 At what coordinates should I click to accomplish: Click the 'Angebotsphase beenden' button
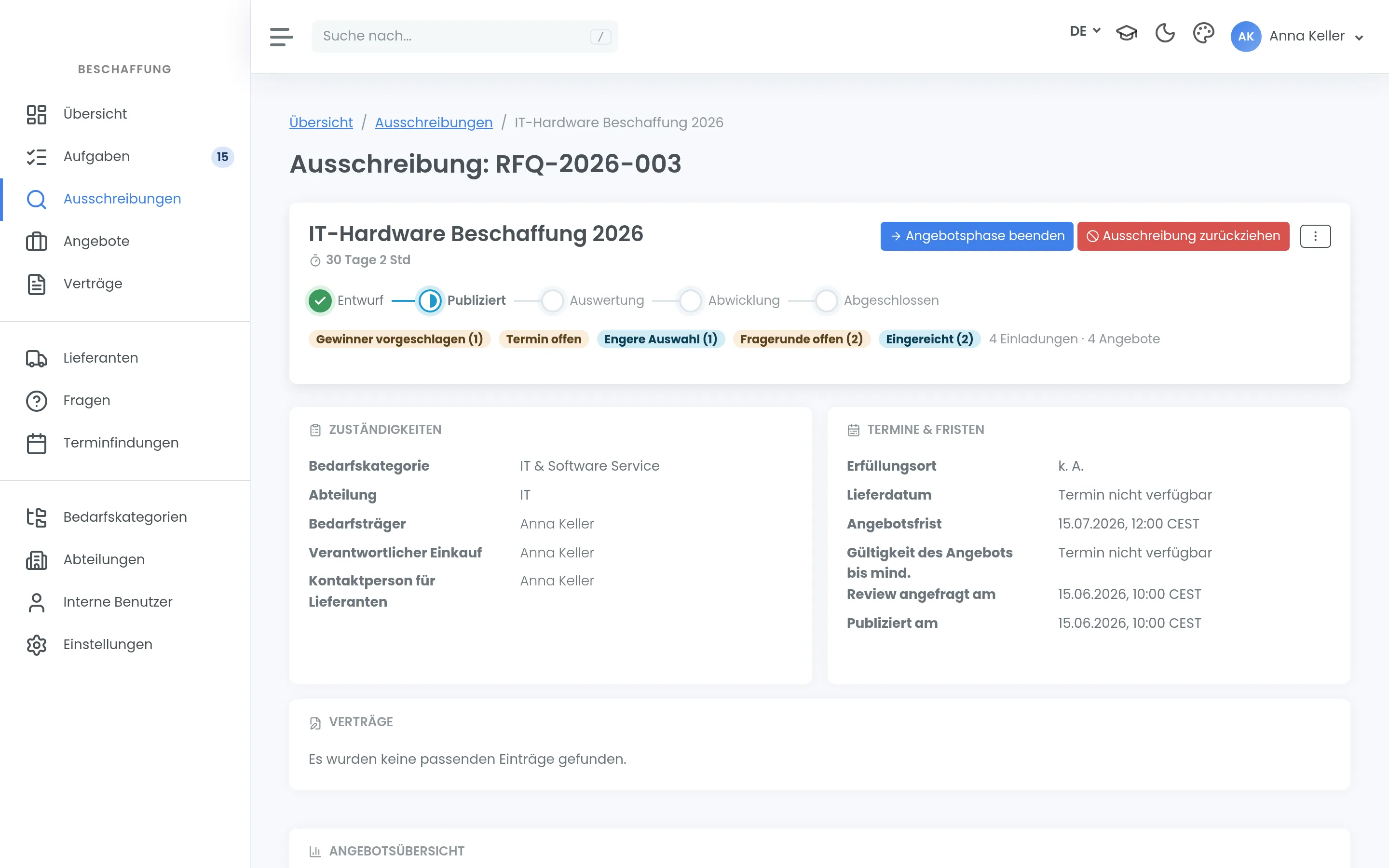[x=976, y=236]
